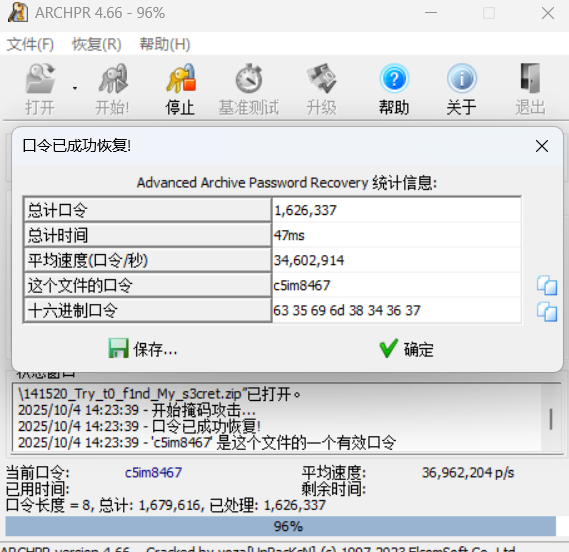
Task: Copy the hexadecimal password with the copy icon
Action: click(x=547, y=311)
